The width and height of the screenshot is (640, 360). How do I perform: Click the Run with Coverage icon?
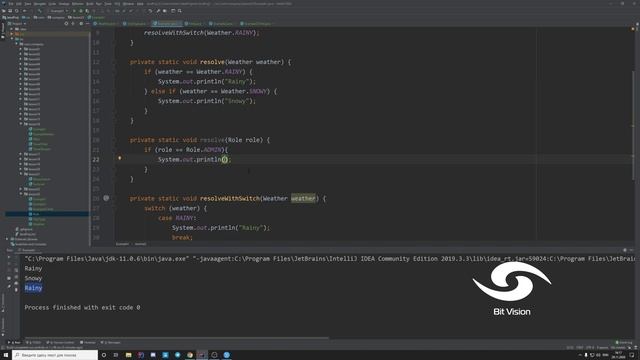(87, 11)
